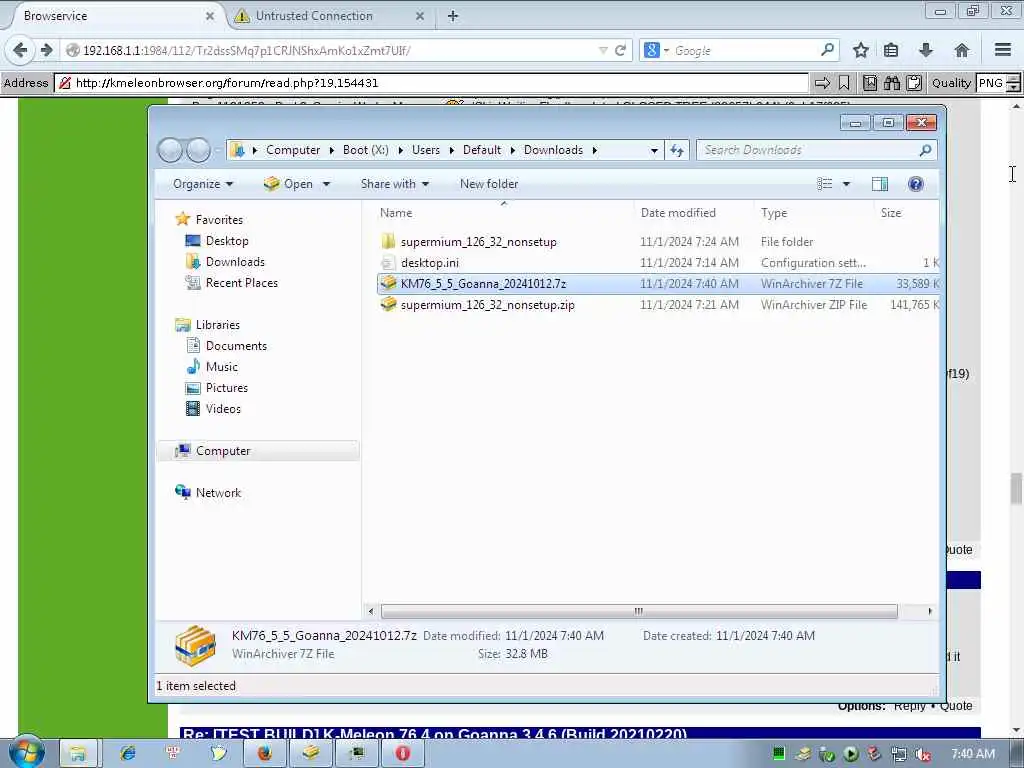
Task: Click Explorer back navigation button
Action: point(170,150)
